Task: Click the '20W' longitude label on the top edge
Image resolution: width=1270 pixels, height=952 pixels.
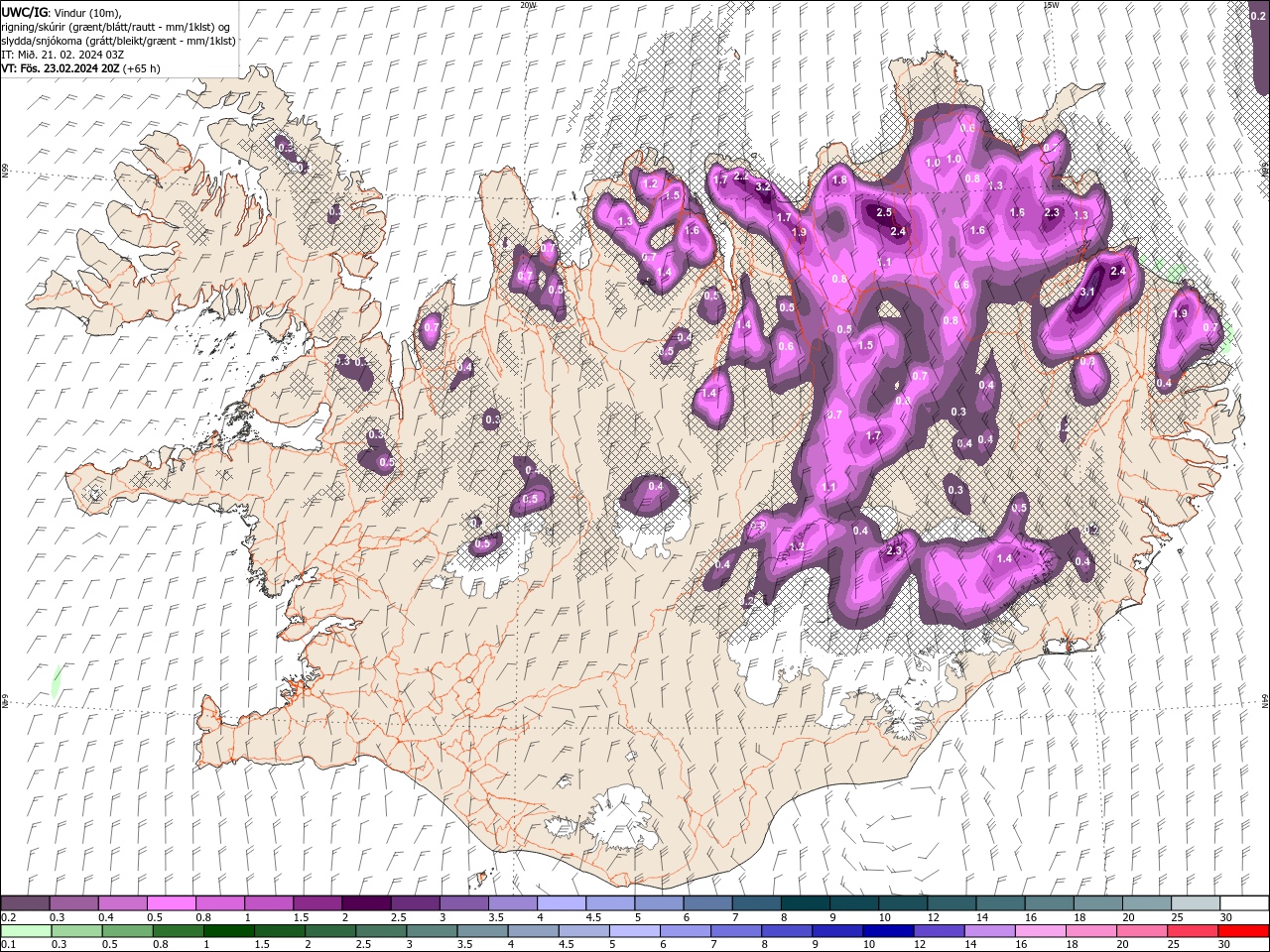Action: pos(528,5)
